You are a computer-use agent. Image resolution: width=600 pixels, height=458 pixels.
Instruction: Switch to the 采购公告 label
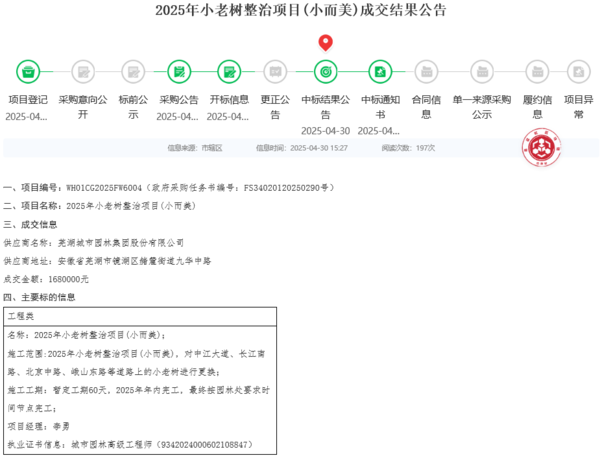(x=178, y=100)
